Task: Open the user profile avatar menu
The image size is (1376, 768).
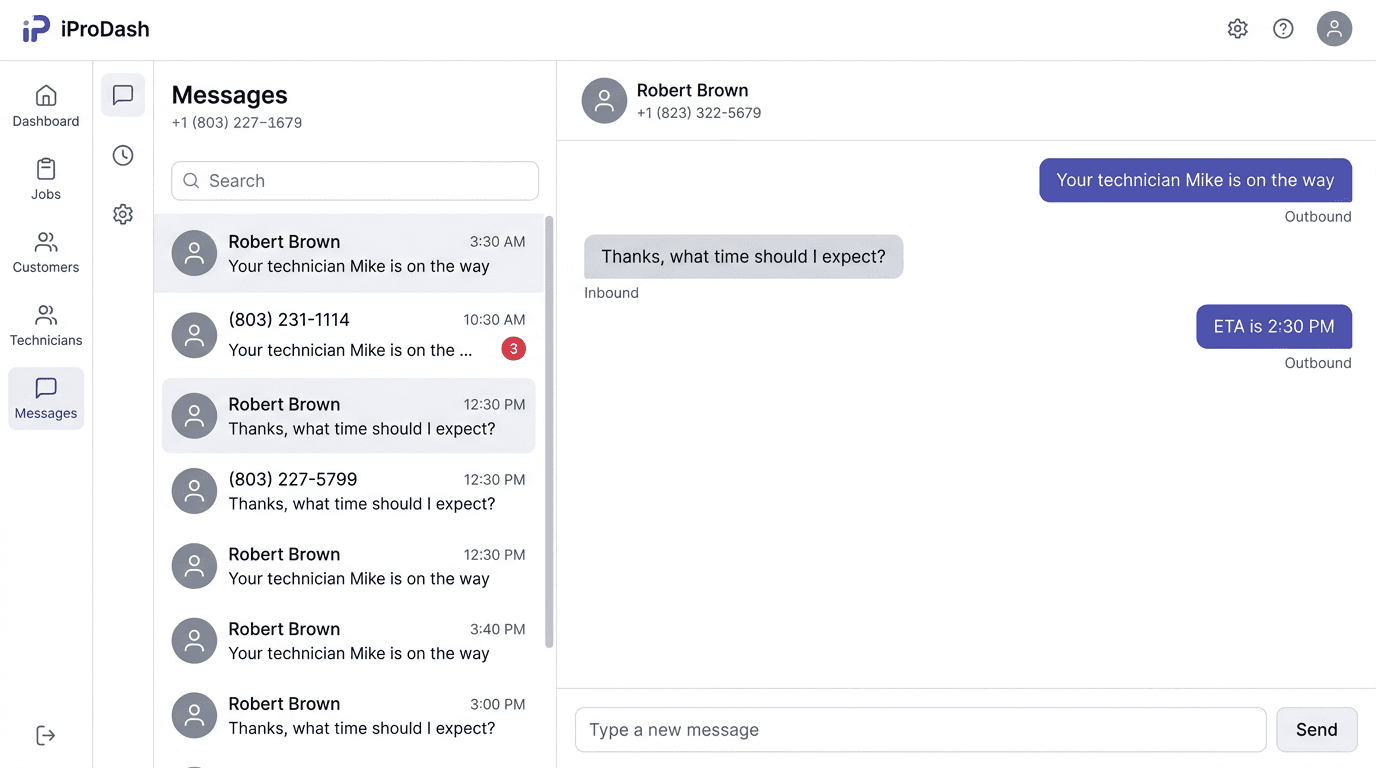Action: 1334,28
